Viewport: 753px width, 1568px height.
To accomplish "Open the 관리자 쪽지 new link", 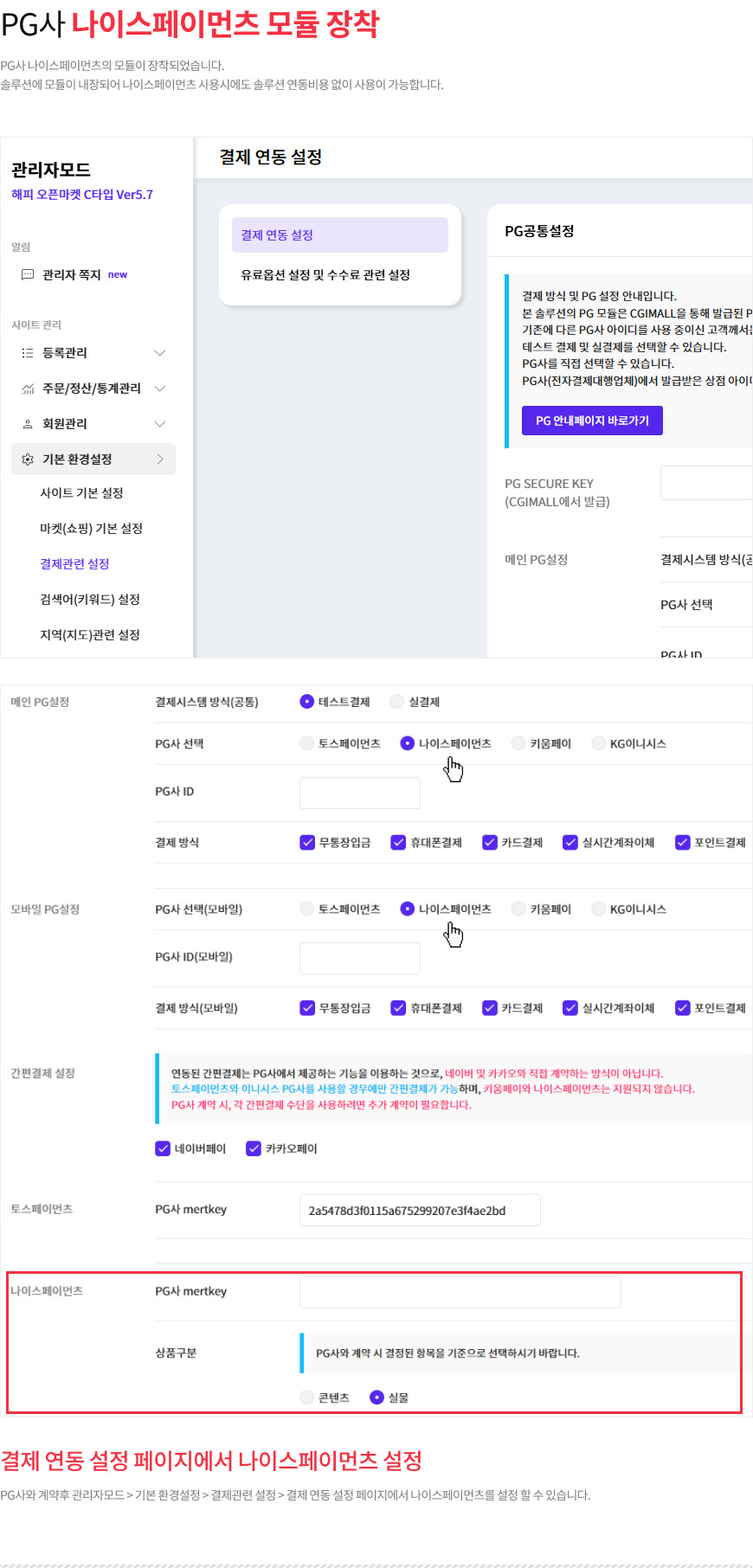I will pyautogui.click(x=118, y=274).
